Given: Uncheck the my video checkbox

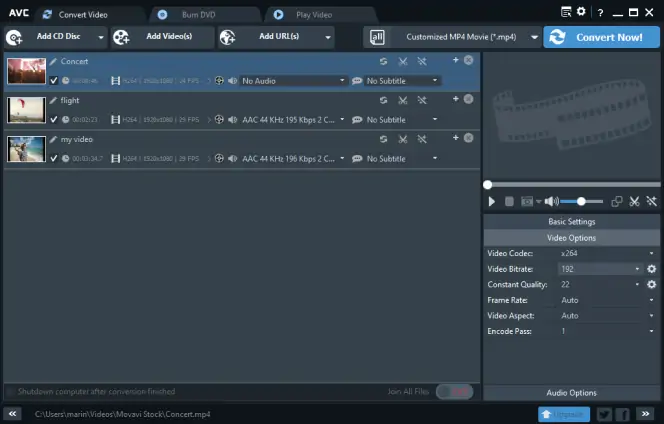Looking at the screenshot, I should click(54, 158).
